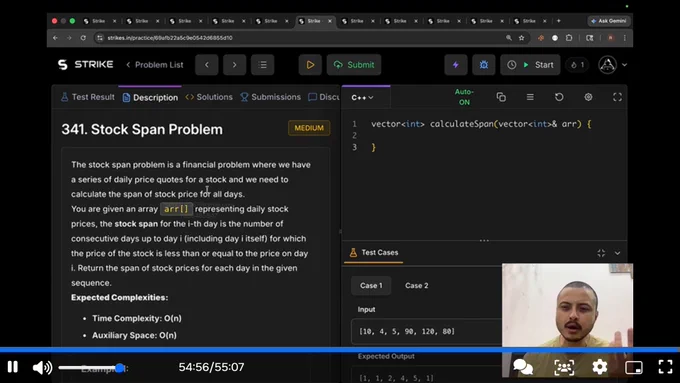Pause the video playback
This screenshot has height=383, width=680.
pyautogui.click(x=13, y=367)
